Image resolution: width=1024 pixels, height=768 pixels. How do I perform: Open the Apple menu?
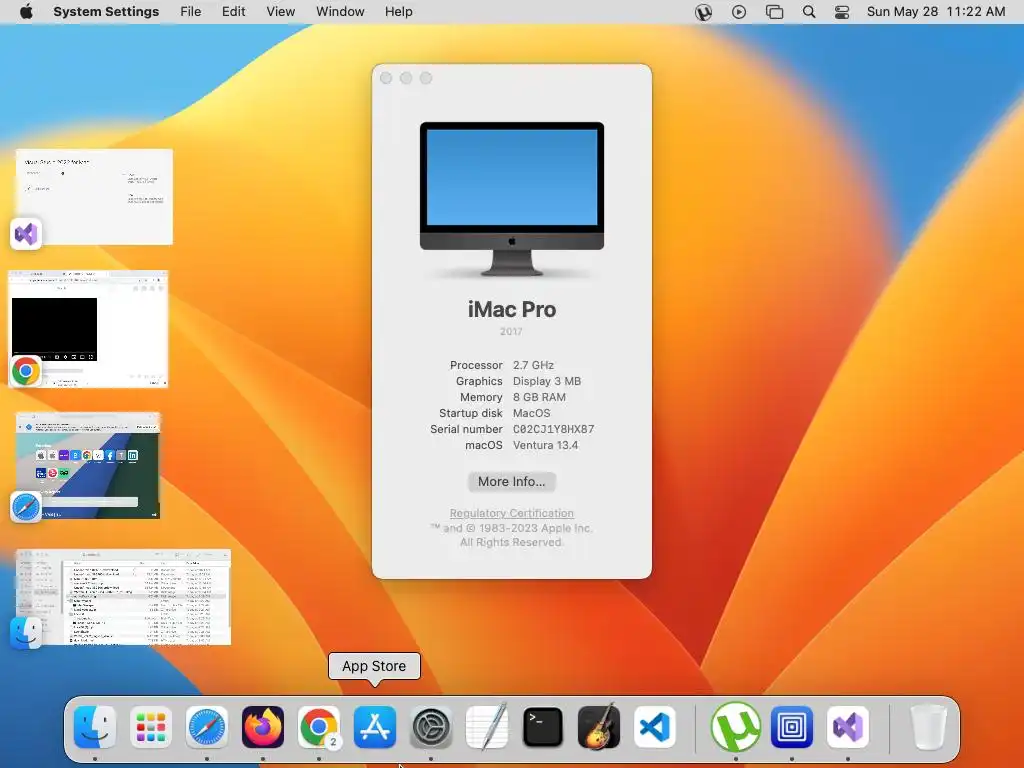coord(26,12)
